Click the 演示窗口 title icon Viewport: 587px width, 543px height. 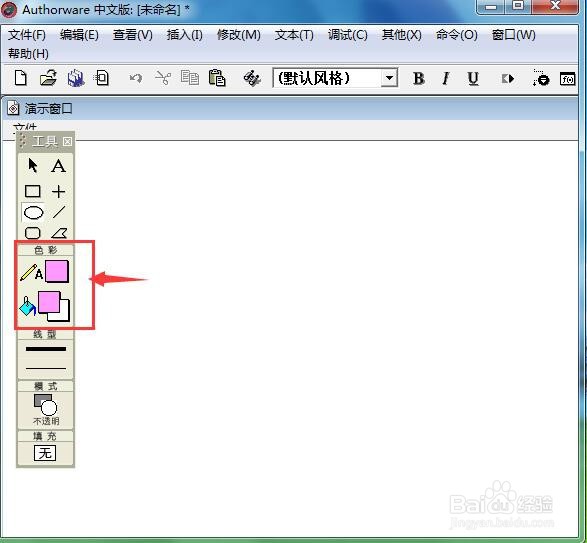(13, 109)
